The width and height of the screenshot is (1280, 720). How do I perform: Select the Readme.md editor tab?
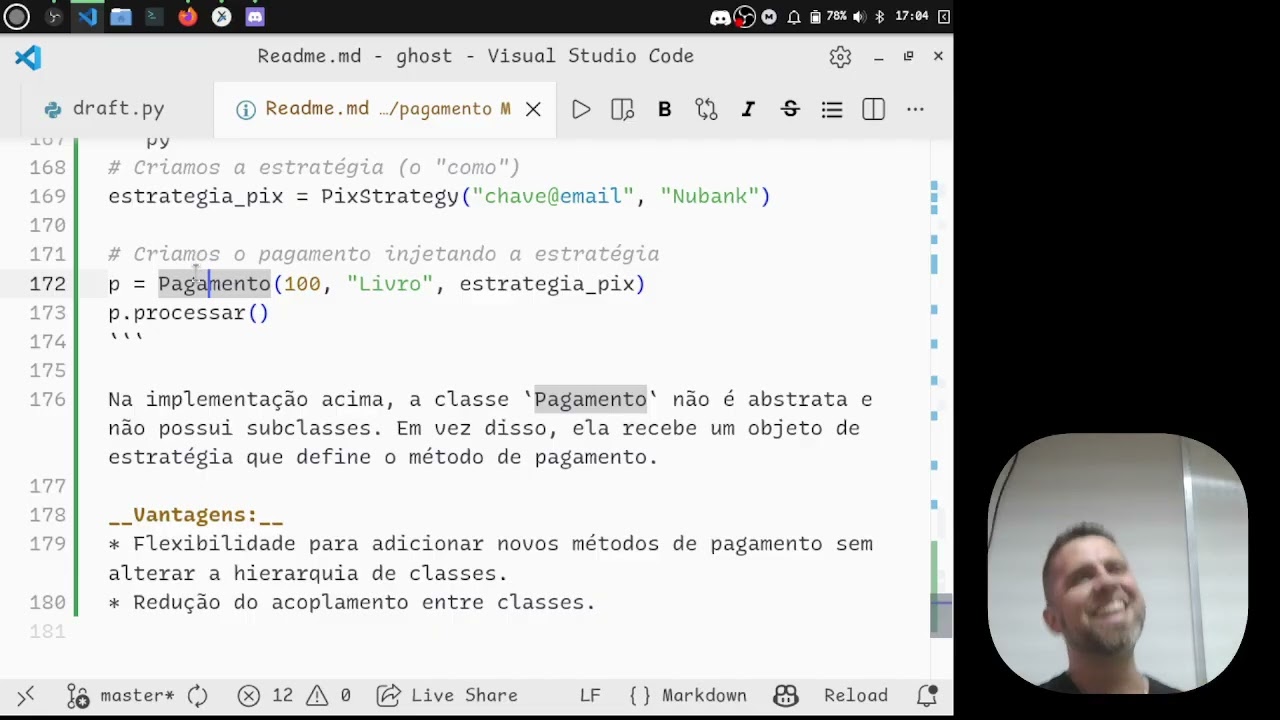[387, 109]
